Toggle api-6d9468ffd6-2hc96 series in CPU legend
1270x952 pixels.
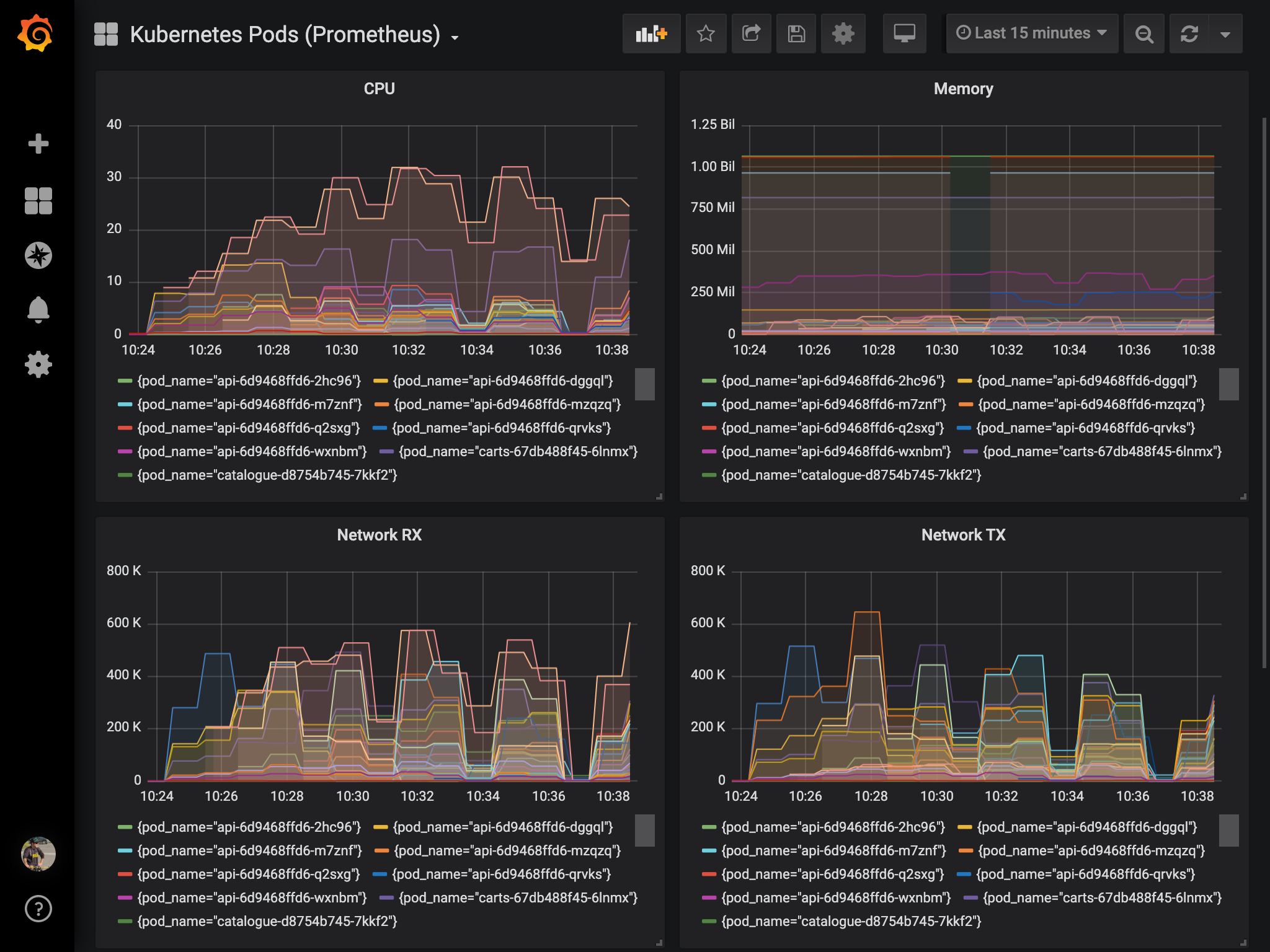pos(248,381)
